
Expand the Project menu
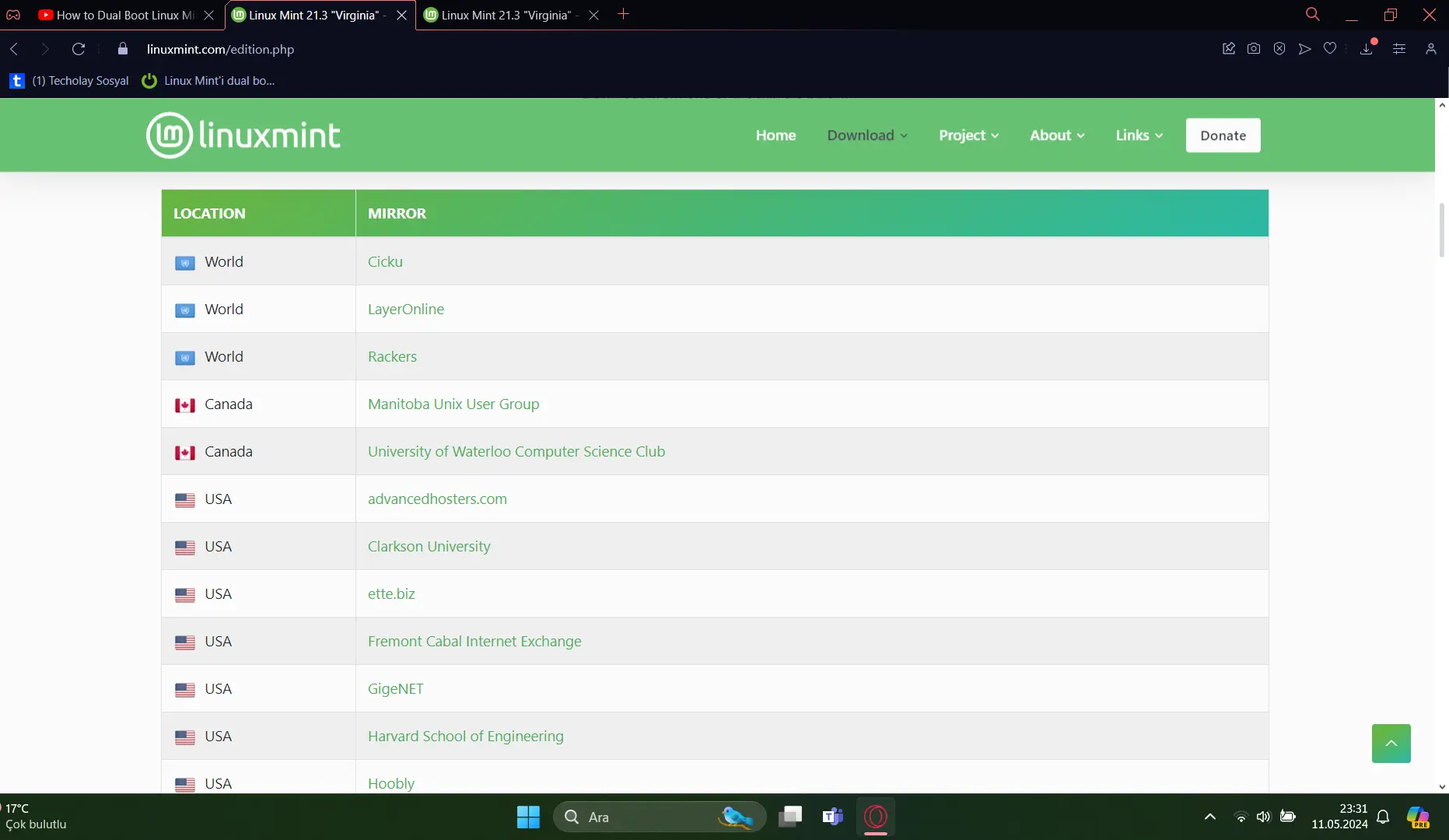968,135
